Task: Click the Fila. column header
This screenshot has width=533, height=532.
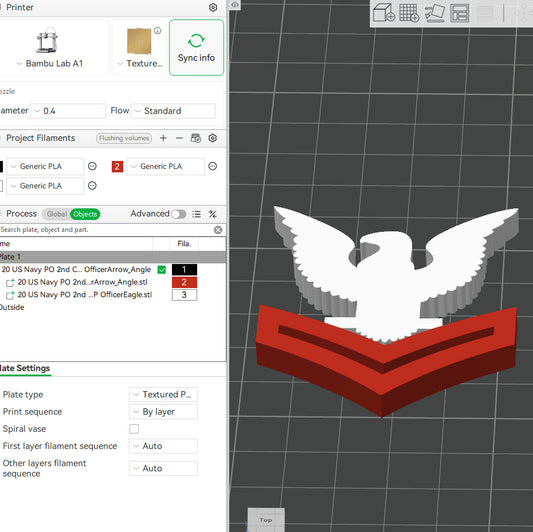Action: (x=184, y=244)
